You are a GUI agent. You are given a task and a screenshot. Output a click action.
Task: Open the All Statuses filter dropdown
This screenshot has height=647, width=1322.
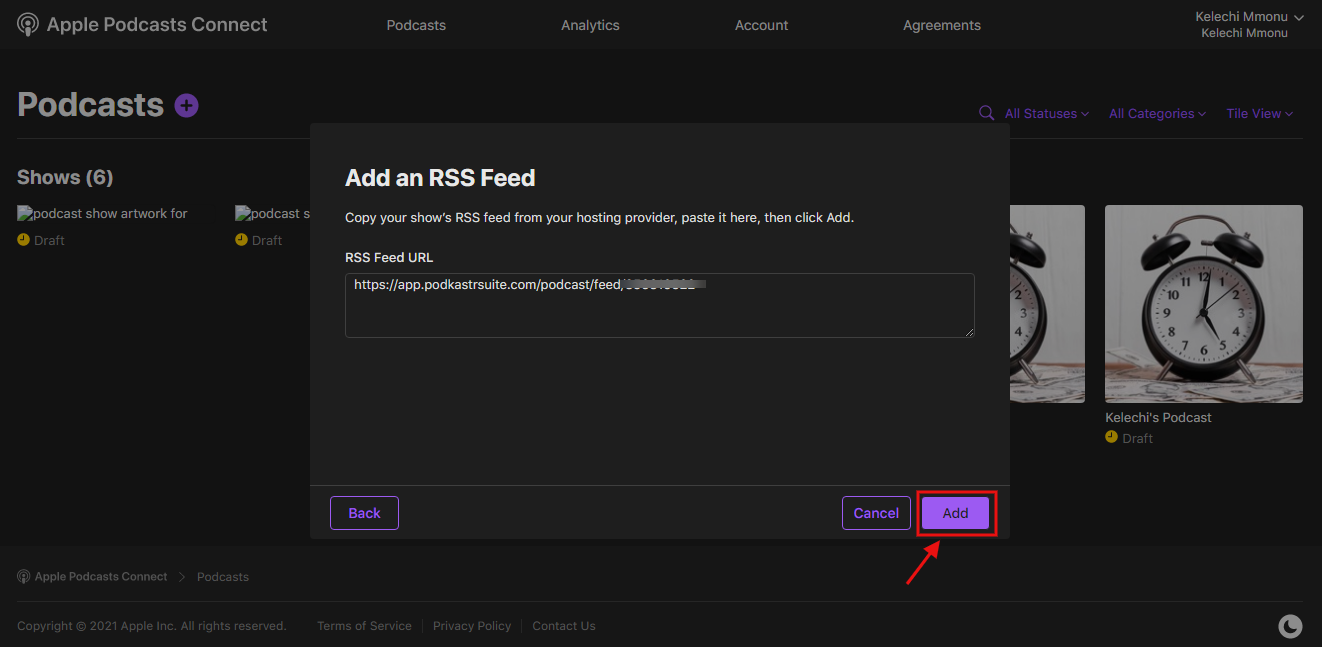tap(1047, 114)
